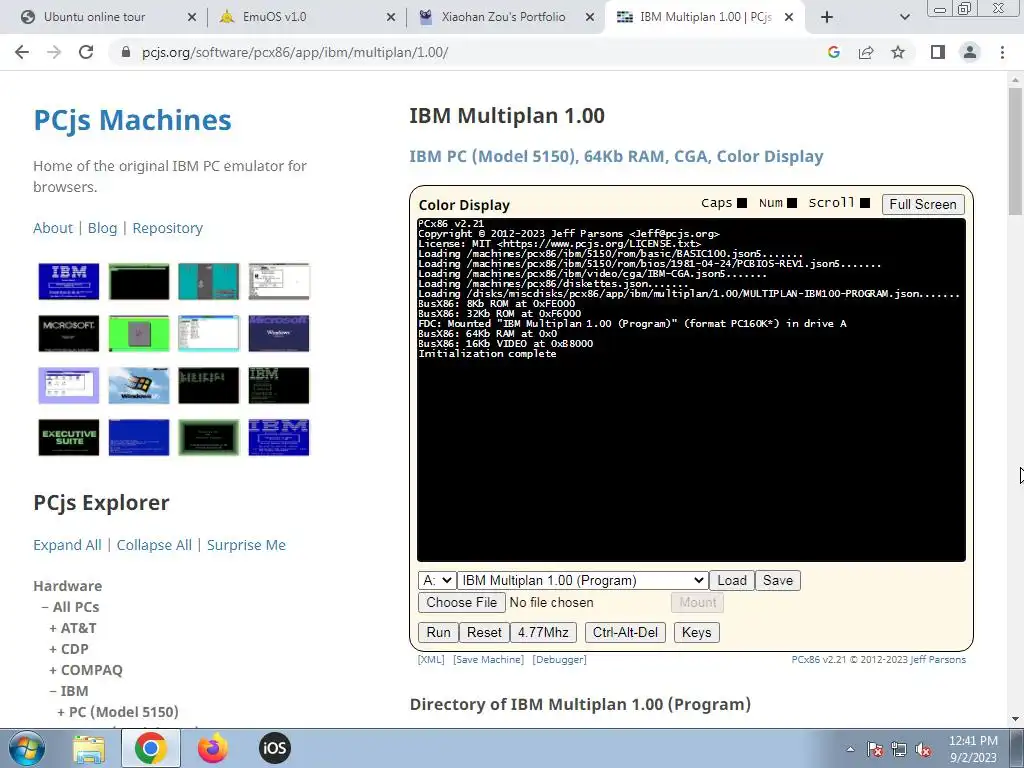Click the Keys button
This screenshot has width=1024, height=768.
click(696, 632)
